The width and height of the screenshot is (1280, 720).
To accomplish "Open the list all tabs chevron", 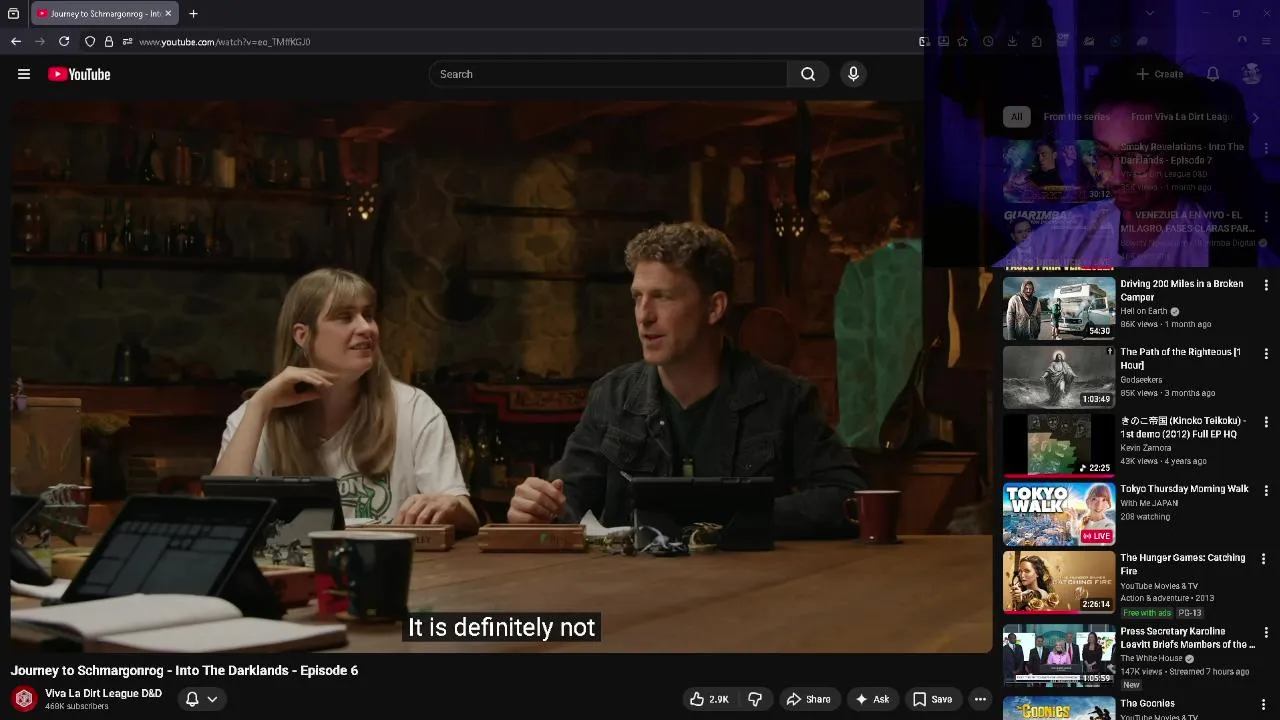I will pos(1150,13).
